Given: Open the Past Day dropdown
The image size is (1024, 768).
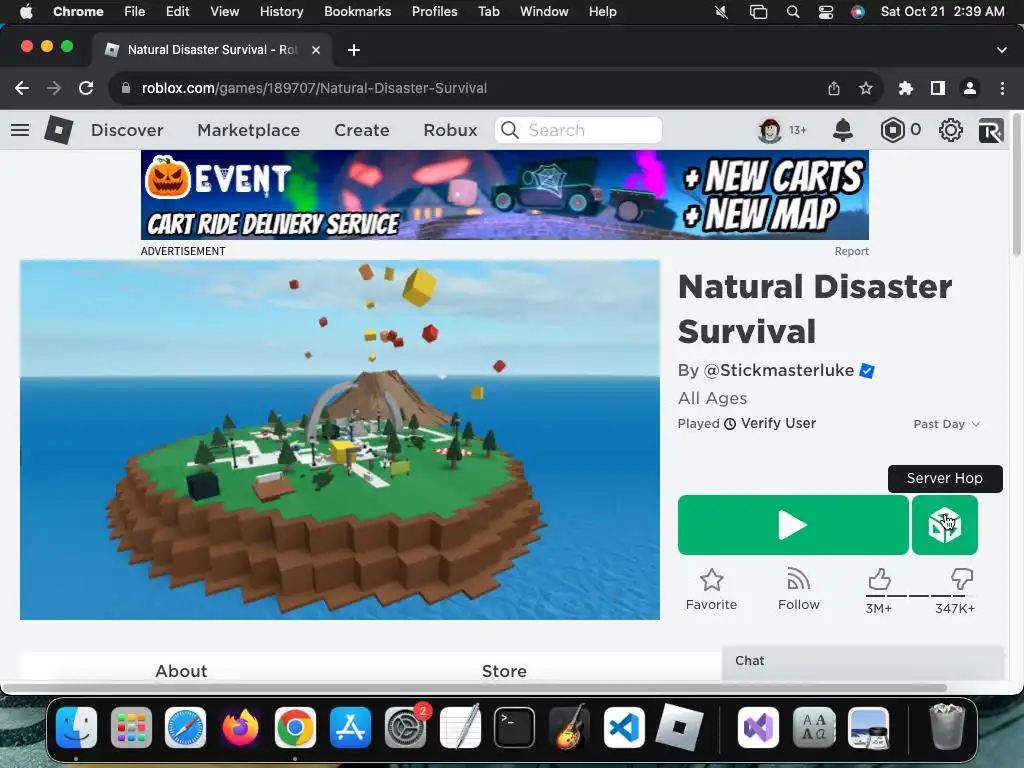Looking at the screenshot, I should 946,424.
